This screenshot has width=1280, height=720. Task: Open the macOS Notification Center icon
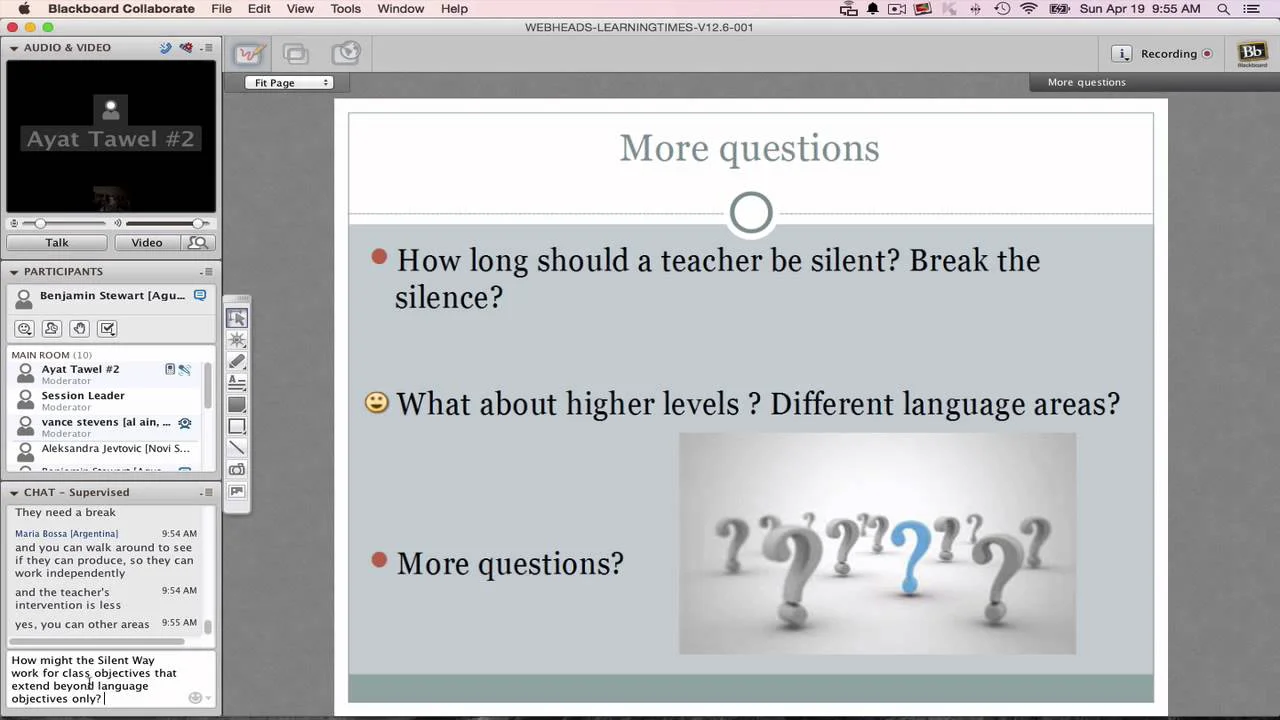pyautogui.click(x=1251, y=9)
